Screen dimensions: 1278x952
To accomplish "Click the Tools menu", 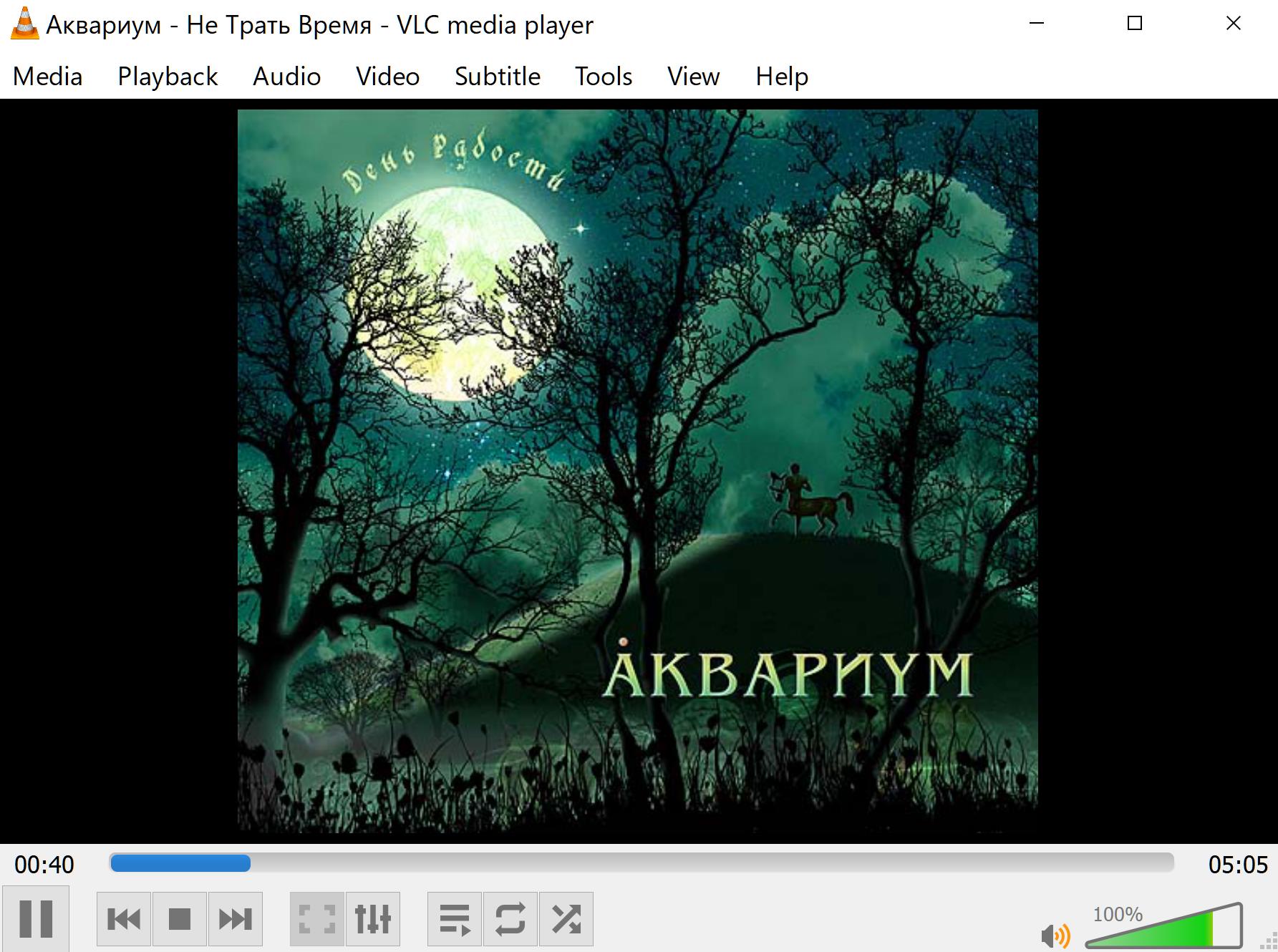I will (x=604, y=77).
